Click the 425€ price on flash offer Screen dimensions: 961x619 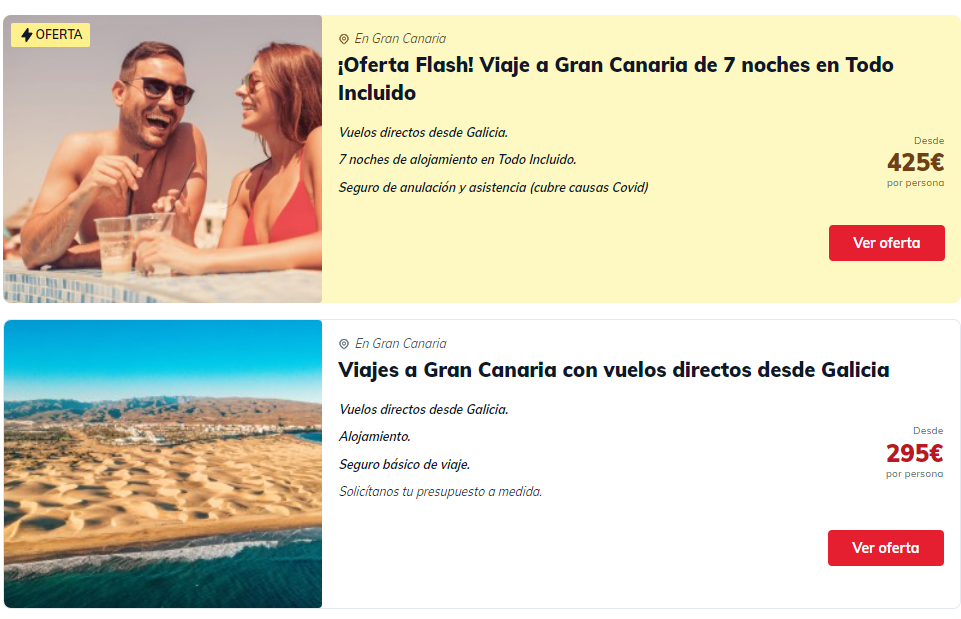916,162
